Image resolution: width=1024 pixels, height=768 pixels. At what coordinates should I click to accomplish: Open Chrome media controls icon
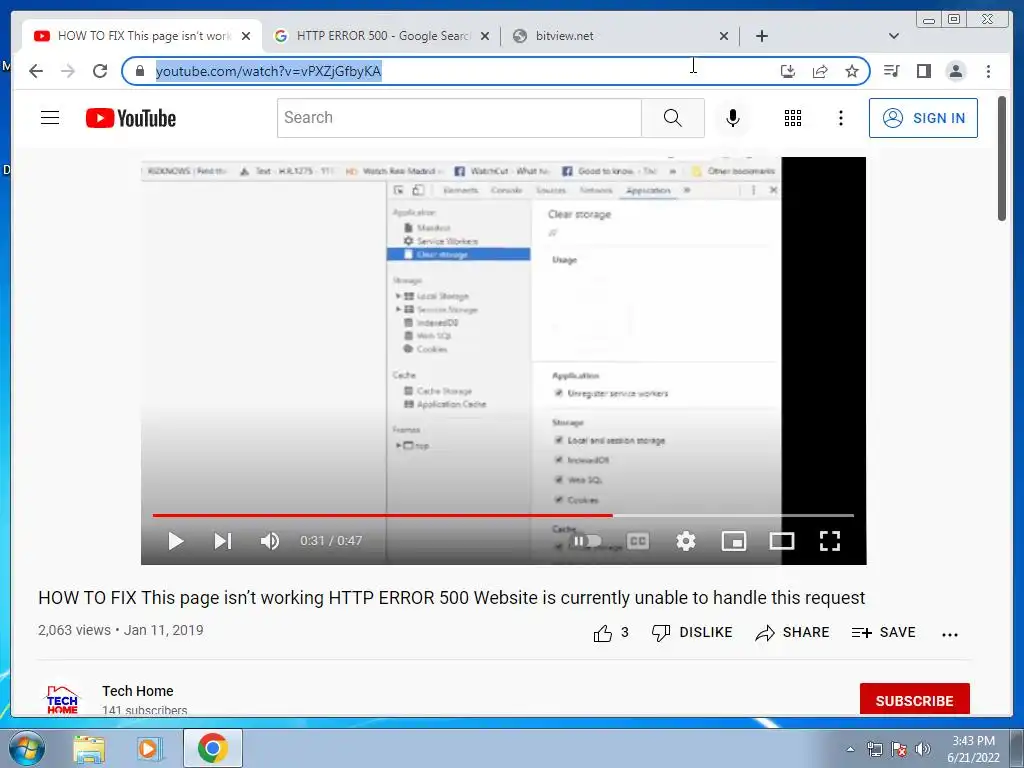[891, 71]
